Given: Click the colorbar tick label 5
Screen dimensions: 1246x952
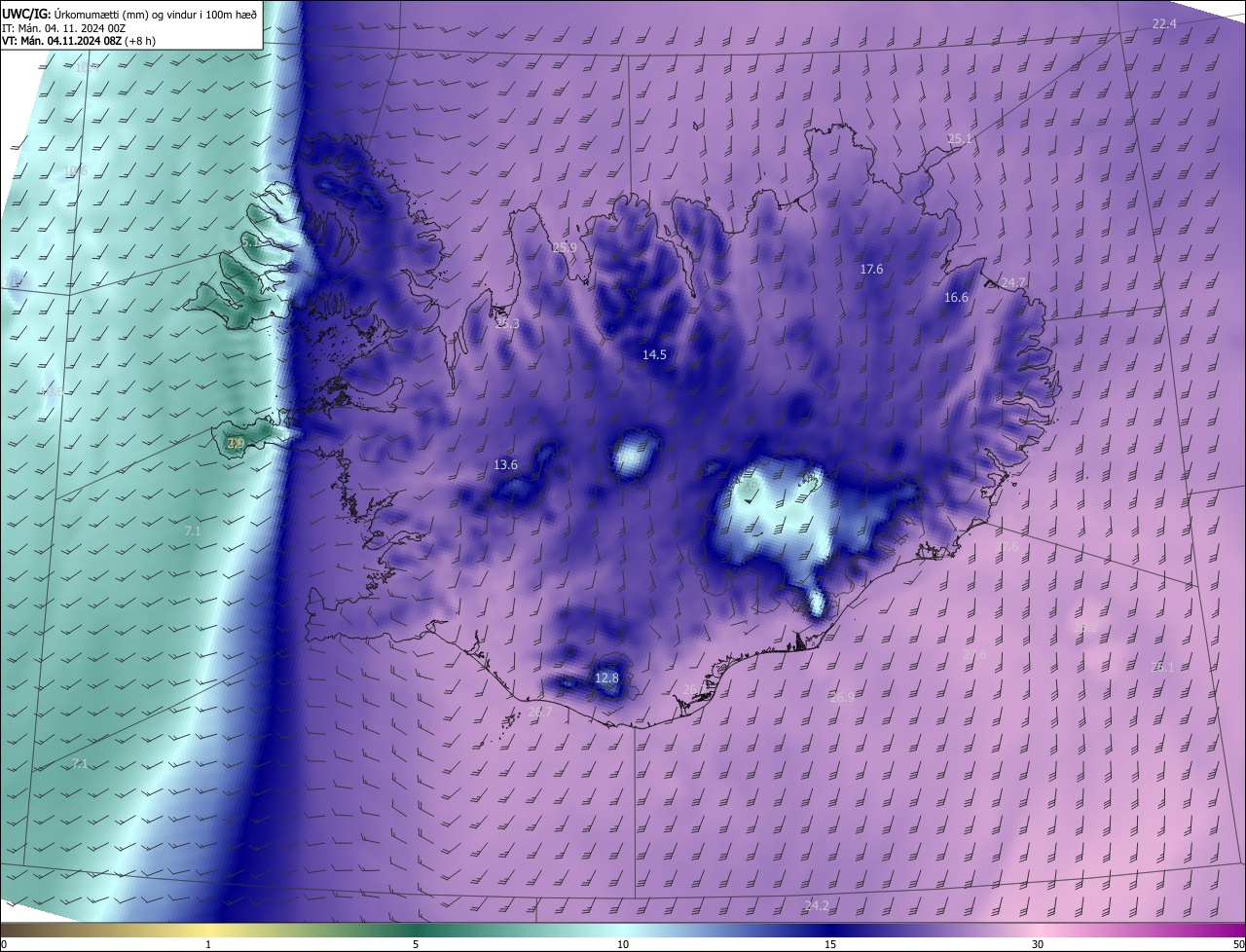Looking at the screenshot, I should point(416,945).
